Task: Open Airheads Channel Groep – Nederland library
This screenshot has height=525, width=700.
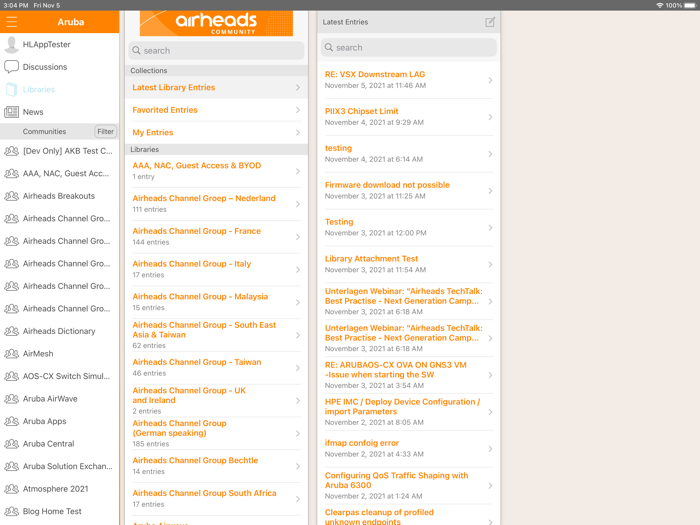Action: pyautogui.click(x=217, y=204)
